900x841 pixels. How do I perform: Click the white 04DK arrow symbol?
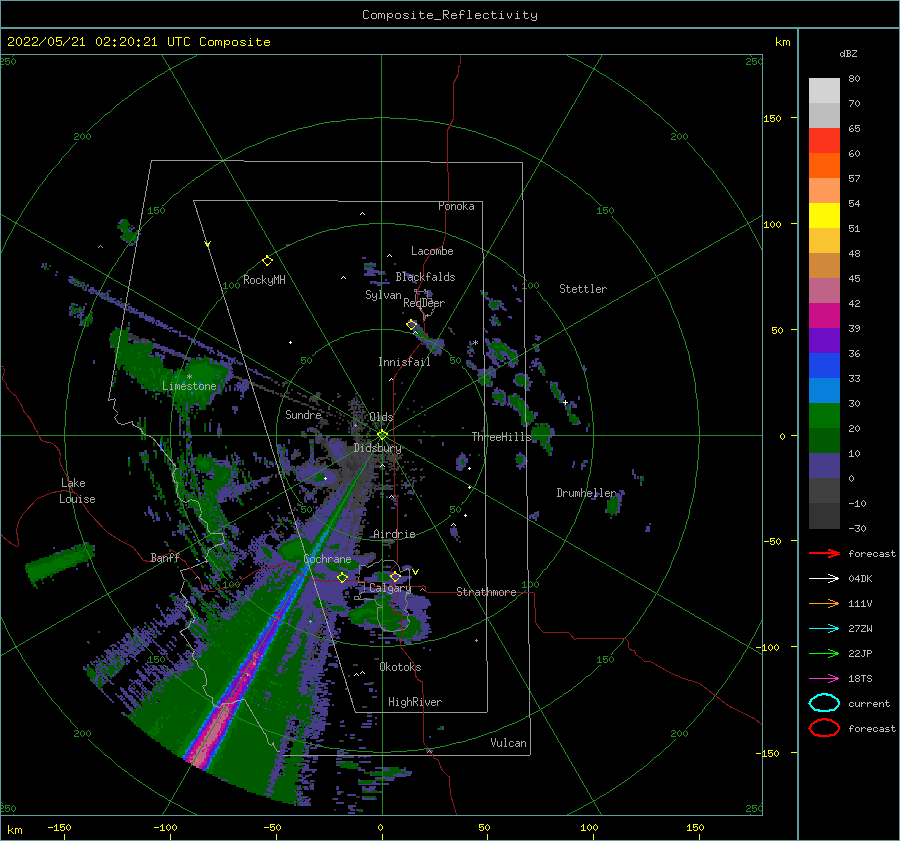[x=824, y=578]
